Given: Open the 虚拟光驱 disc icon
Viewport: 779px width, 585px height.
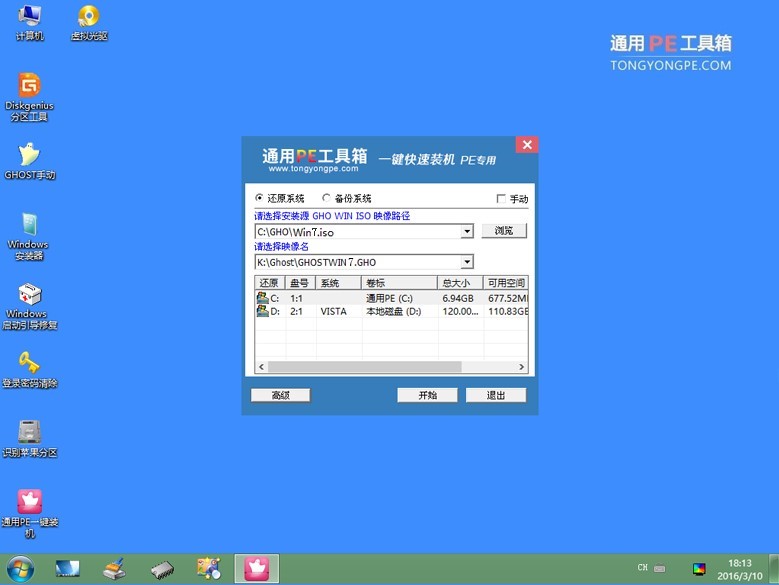Looking at the screenshot, I should [x=88, y=17].
